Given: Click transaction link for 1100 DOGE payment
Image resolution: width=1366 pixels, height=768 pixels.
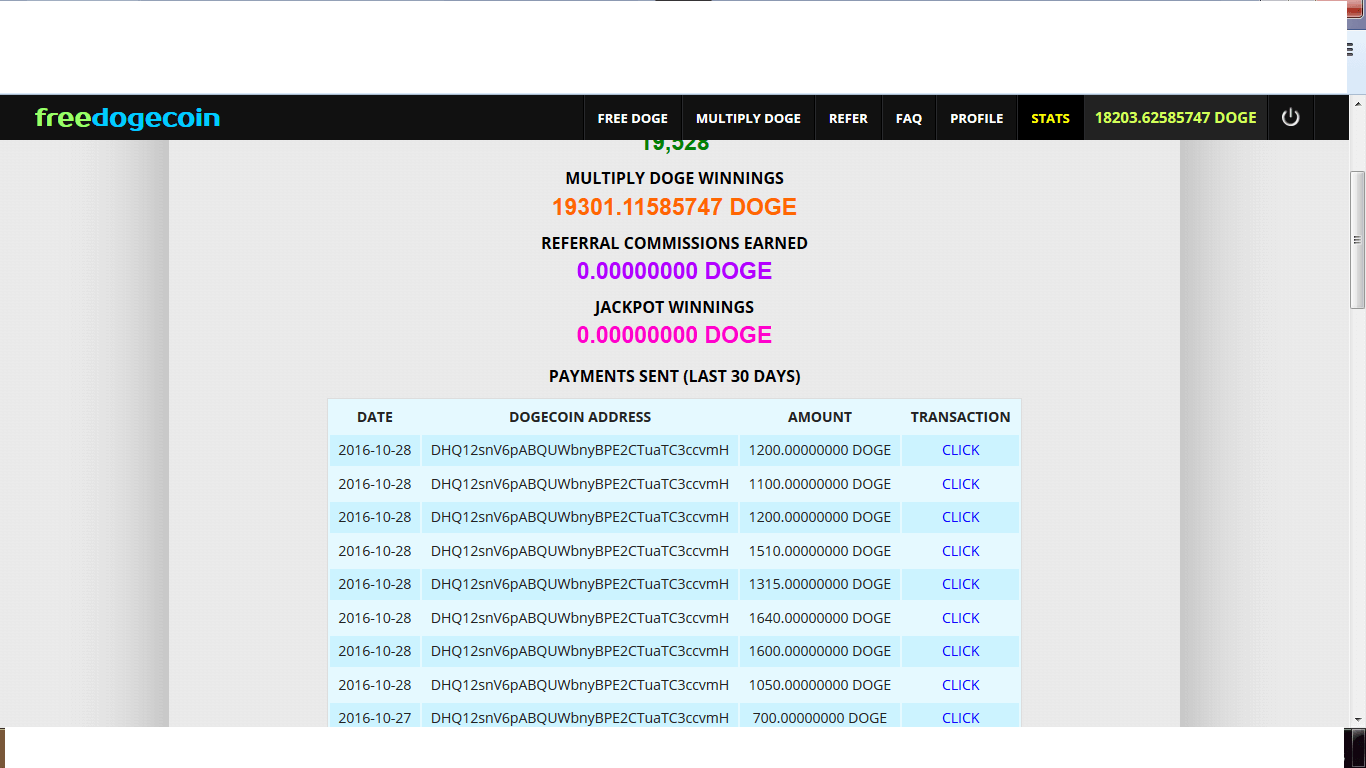Looking at the screenshot, I should [960, 484].
